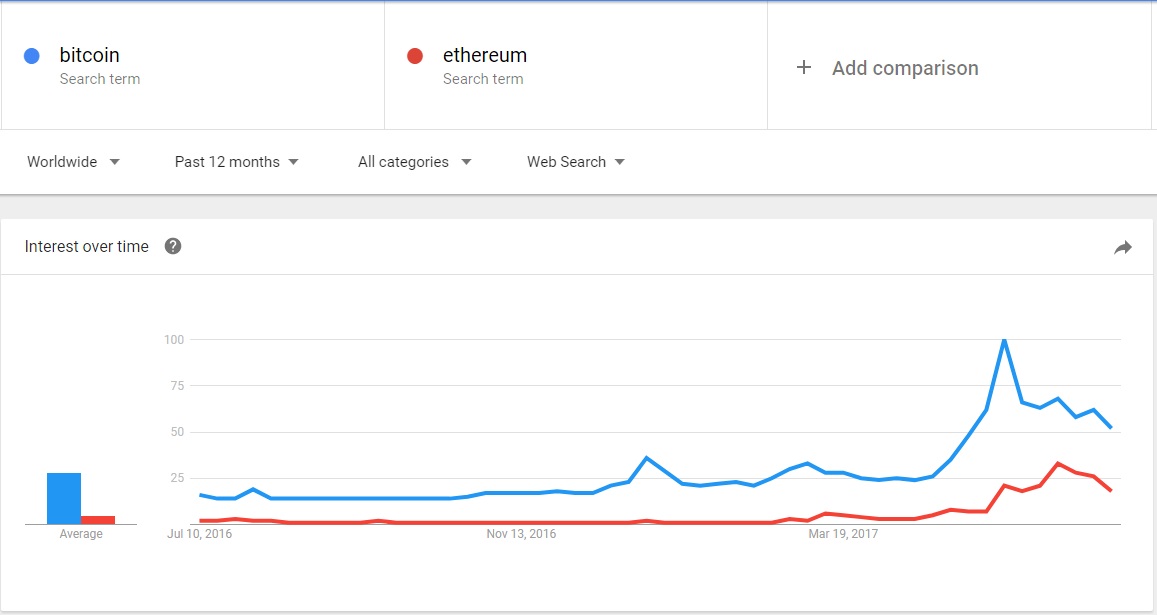Image resolution: width=1157 pixels, height=615 pixels.
Task: Click the Nov 13, 2016 axis label
Action: tap(521, 534)
